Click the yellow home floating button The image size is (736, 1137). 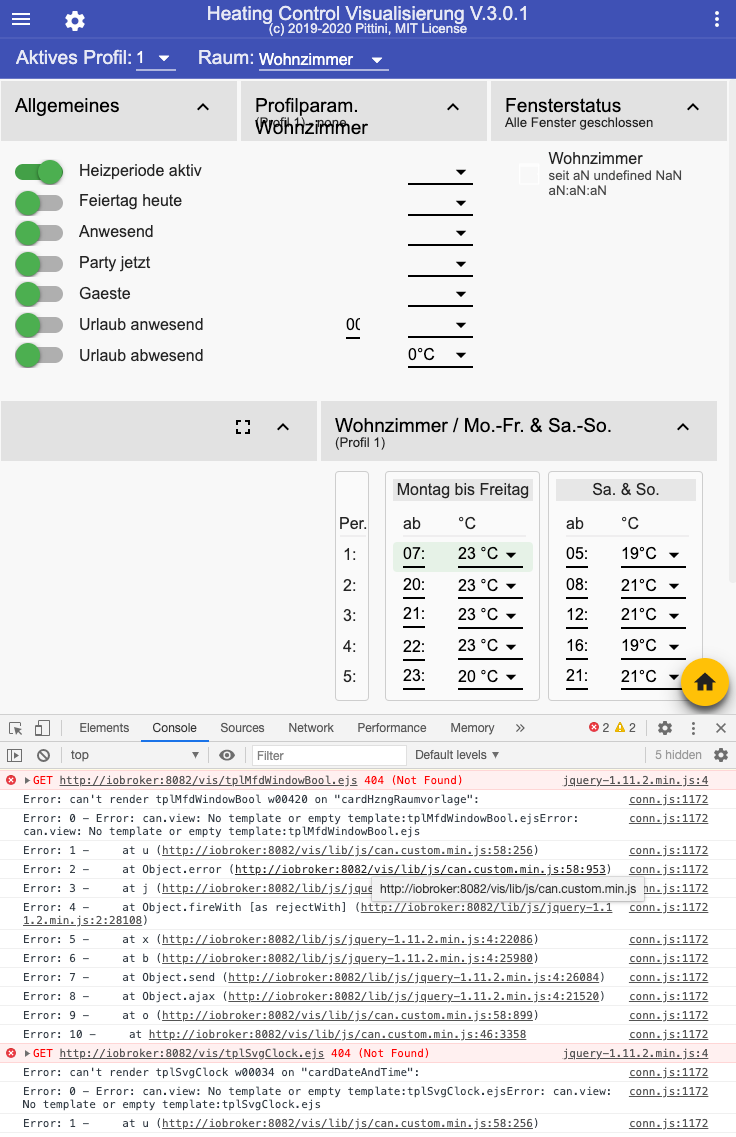coord(705,683)
